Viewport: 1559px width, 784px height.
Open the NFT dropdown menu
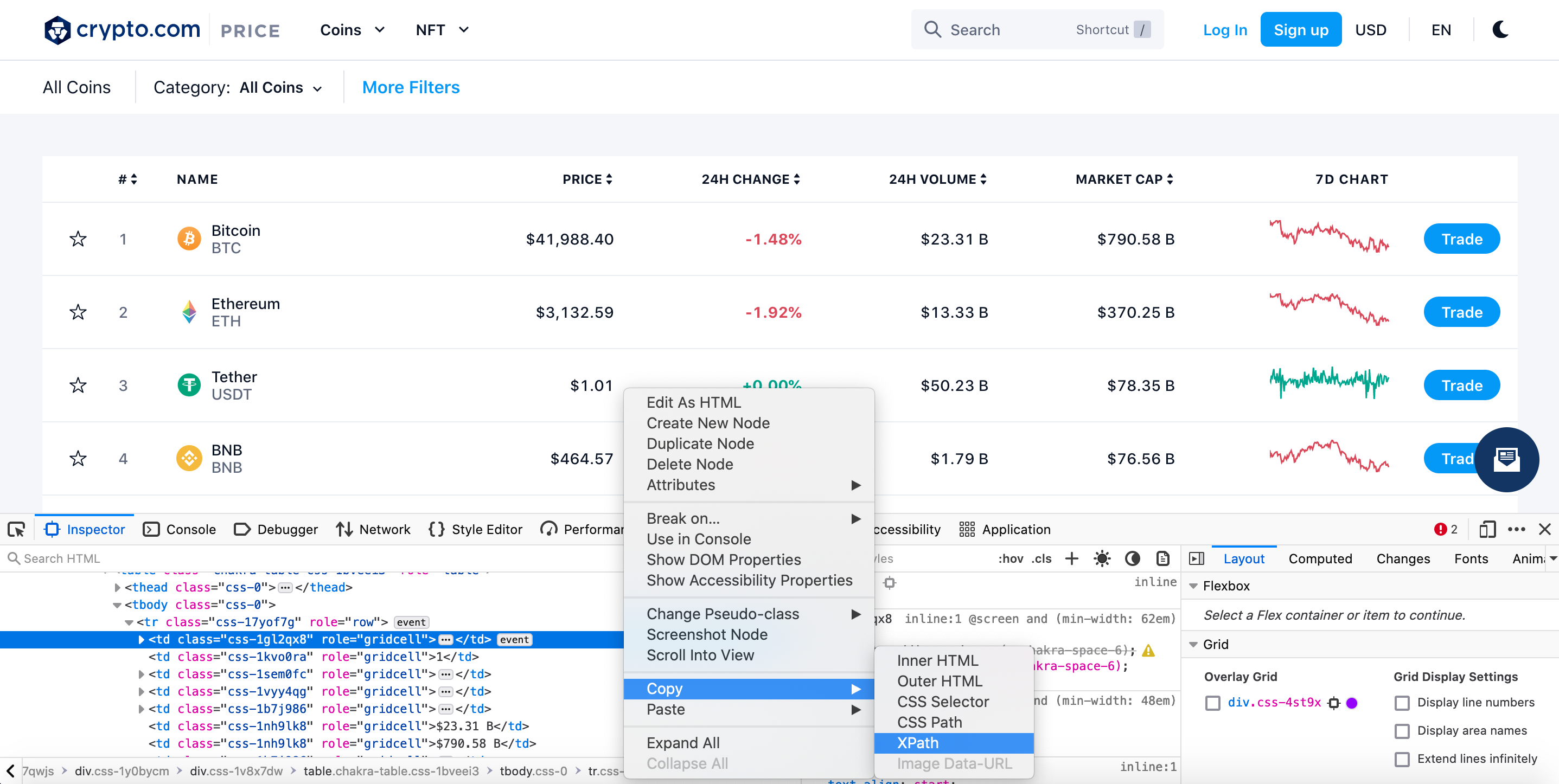point(443,30)
